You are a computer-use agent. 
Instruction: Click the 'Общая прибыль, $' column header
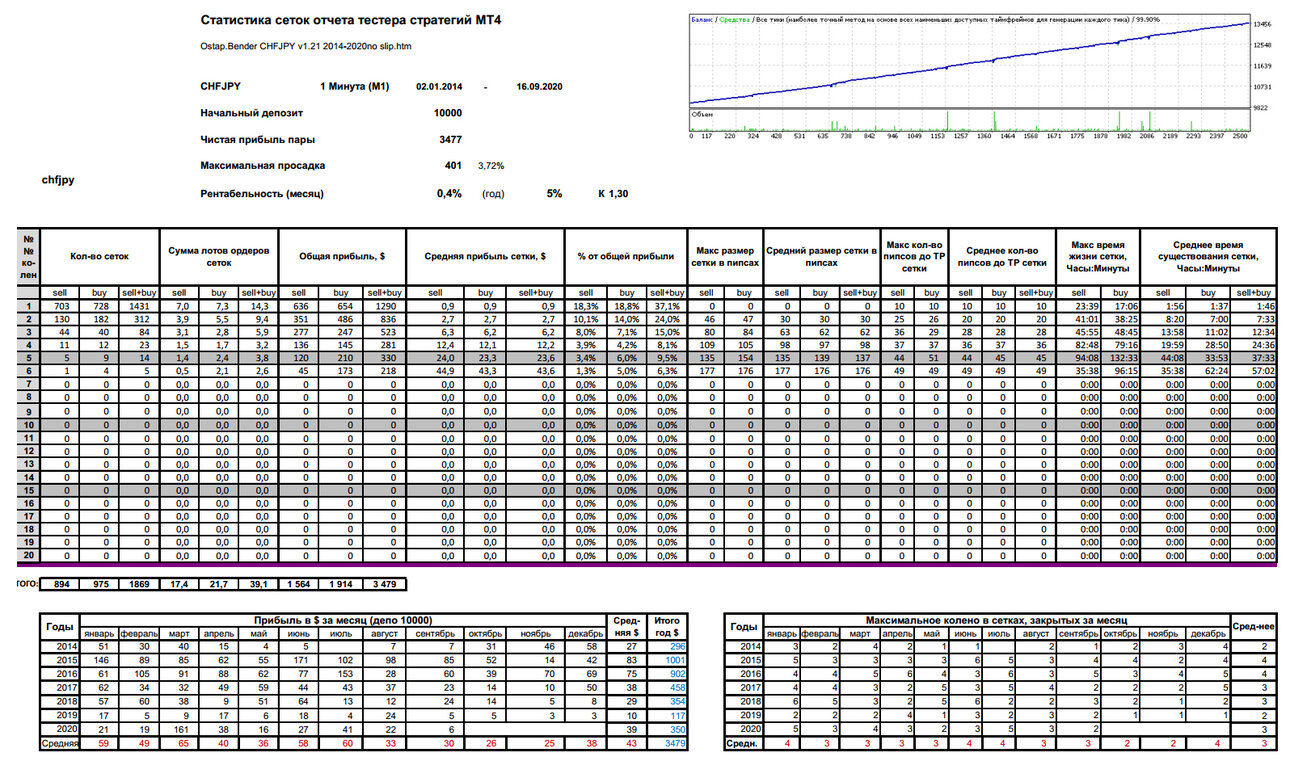point(343,256)
